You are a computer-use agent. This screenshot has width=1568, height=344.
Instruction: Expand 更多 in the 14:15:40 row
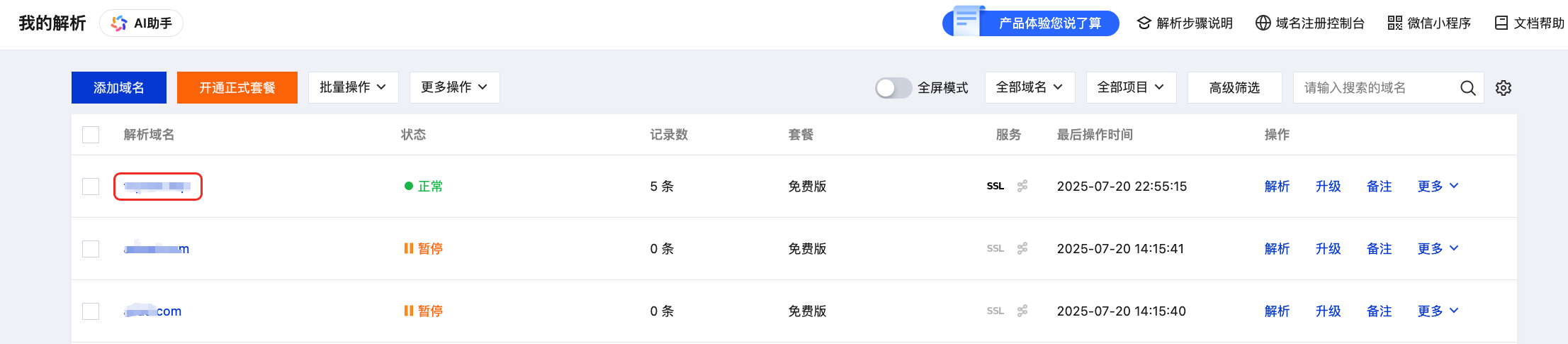(x=1438, y=311)
